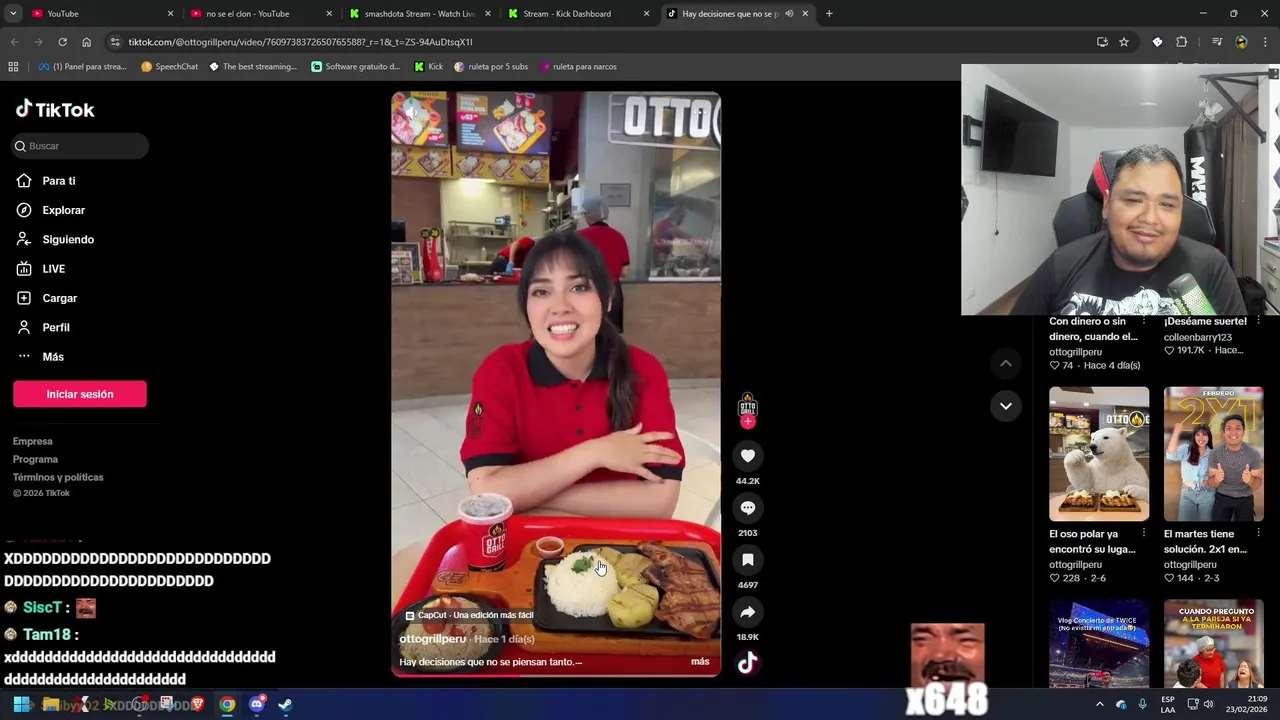The width and height of the screenshot is (1280, 720).
Task: Open the LIVE section
Action: [x=53, y=269]
